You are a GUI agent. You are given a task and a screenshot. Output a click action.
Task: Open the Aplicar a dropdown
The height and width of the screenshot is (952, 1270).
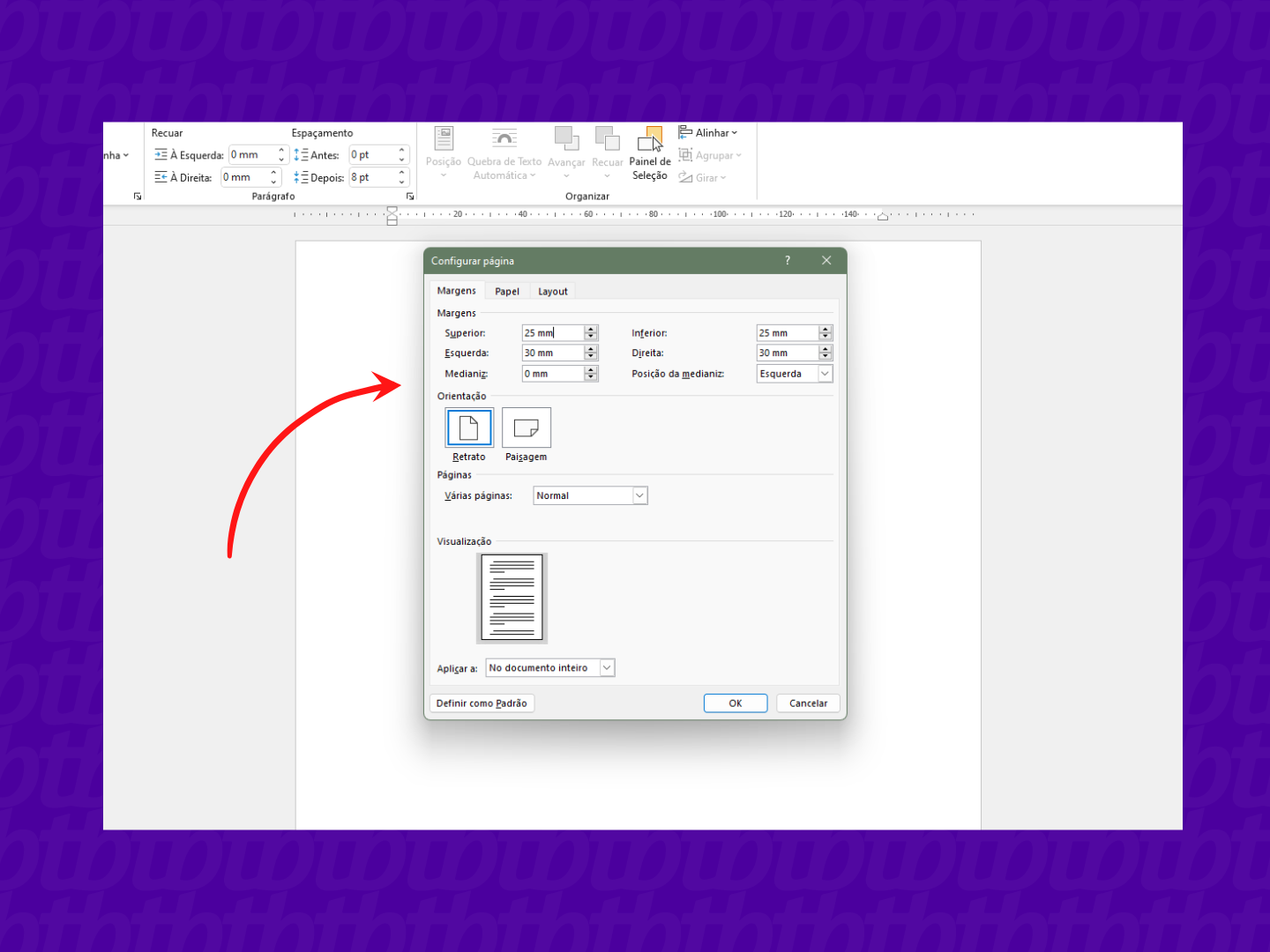pos(607,668)
